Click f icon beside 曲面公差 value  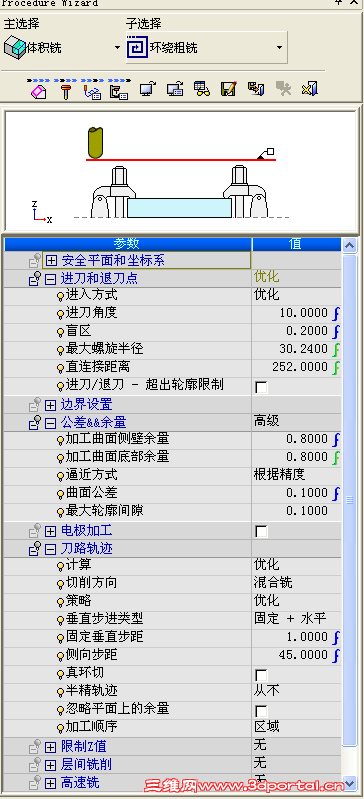point(336,493)
